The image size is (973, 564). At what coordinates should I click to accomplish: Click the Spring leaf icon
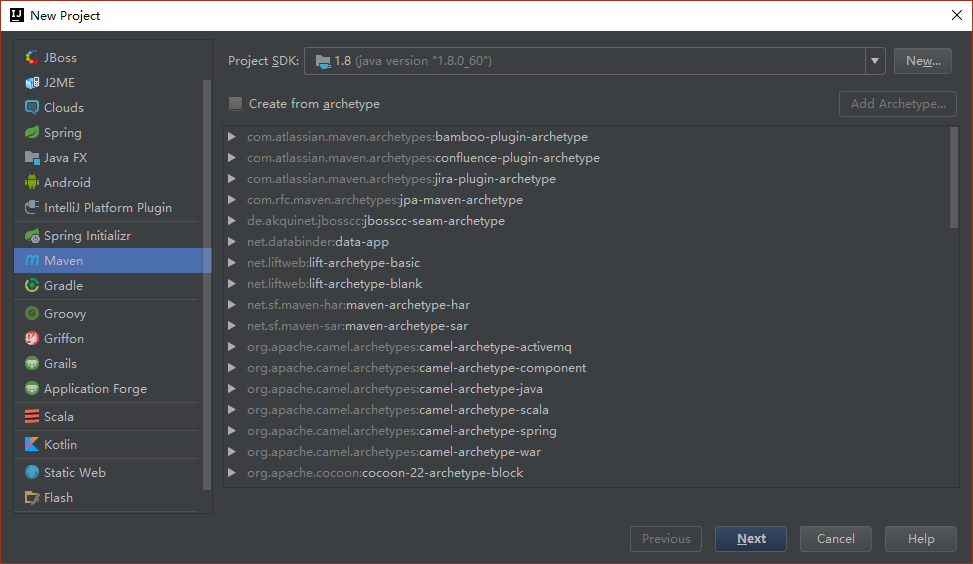point(32,132)
